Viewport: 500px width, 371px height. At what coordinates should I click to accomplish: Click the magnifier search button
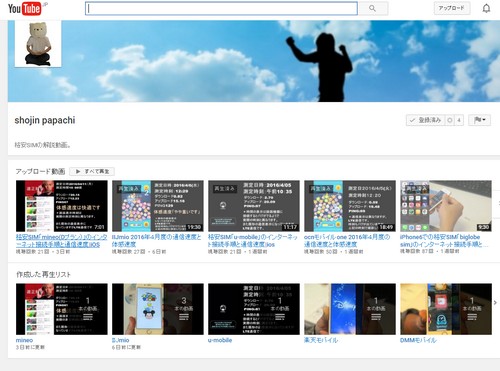(373, 9)
